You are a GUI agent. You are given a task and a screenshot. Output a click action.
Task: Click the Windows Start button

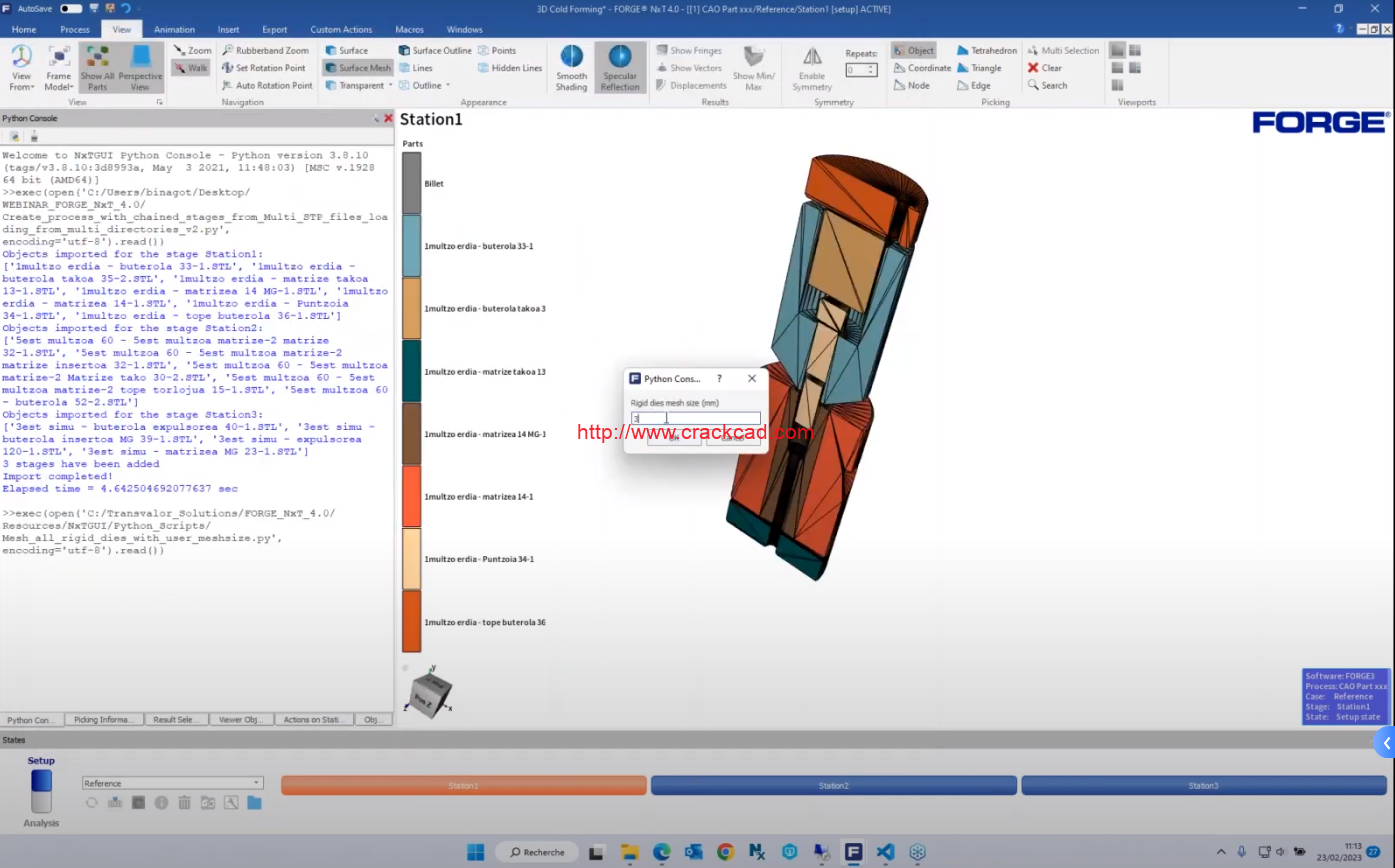tap(475, 852)
